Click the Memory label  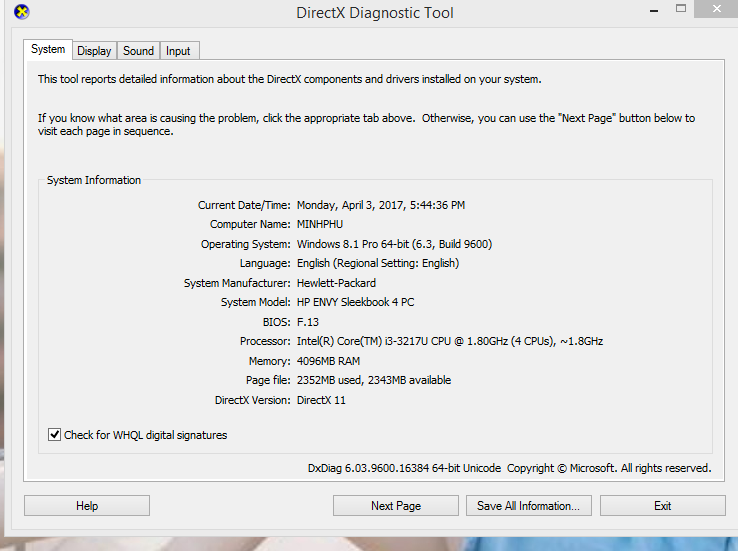point(270,361)
